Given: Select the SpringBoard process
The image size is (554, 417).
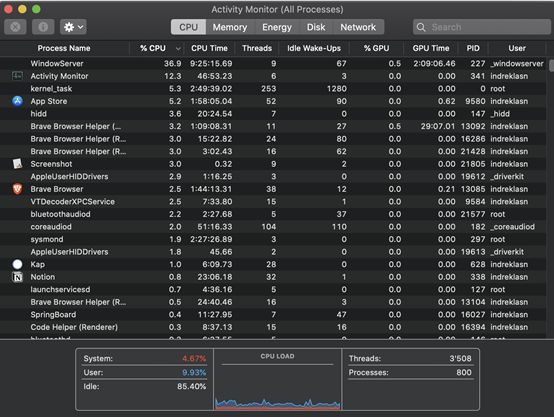Looking at the screenshot, I should 273,315.
